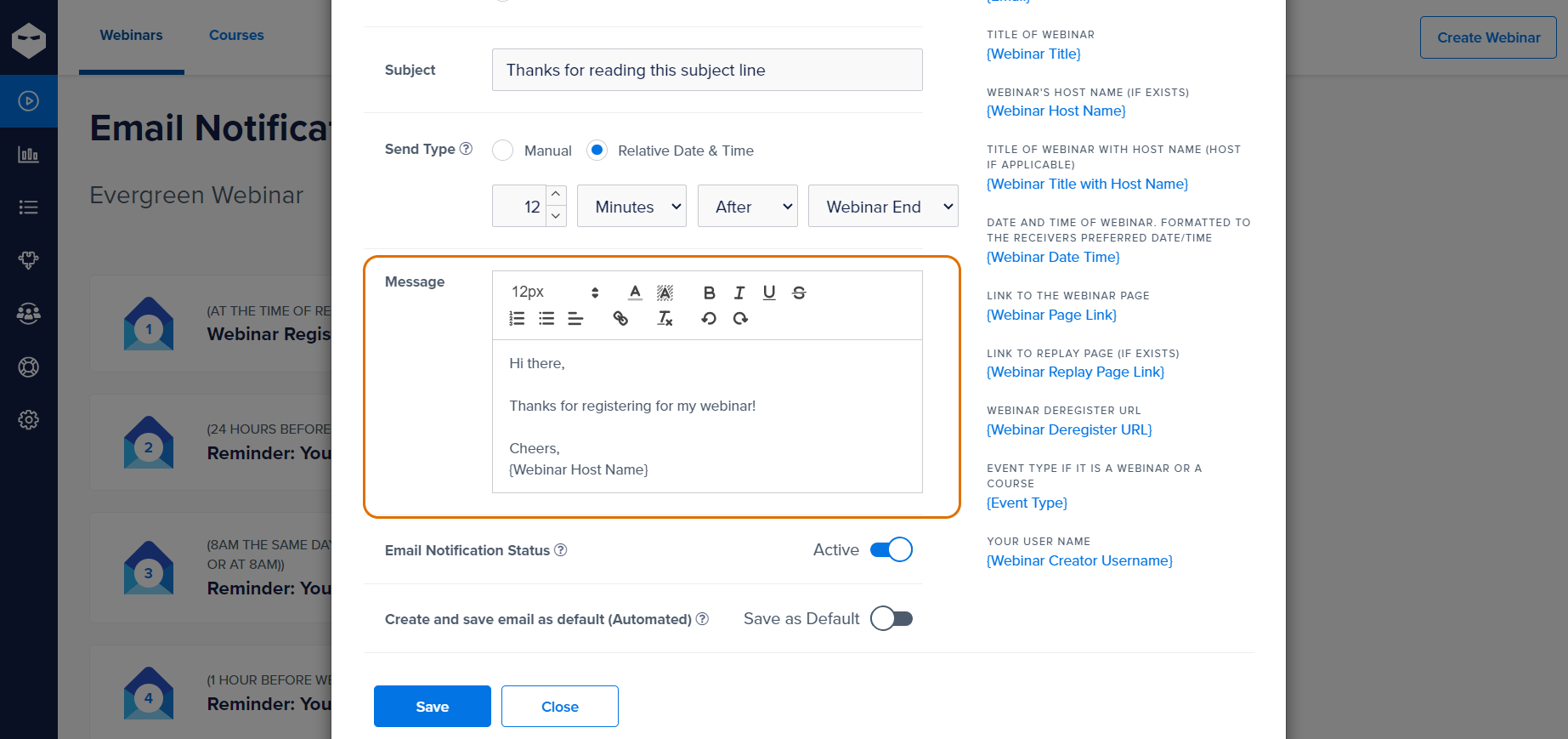
Task: Select the Manual send type radio
Action: click(503, 151)
